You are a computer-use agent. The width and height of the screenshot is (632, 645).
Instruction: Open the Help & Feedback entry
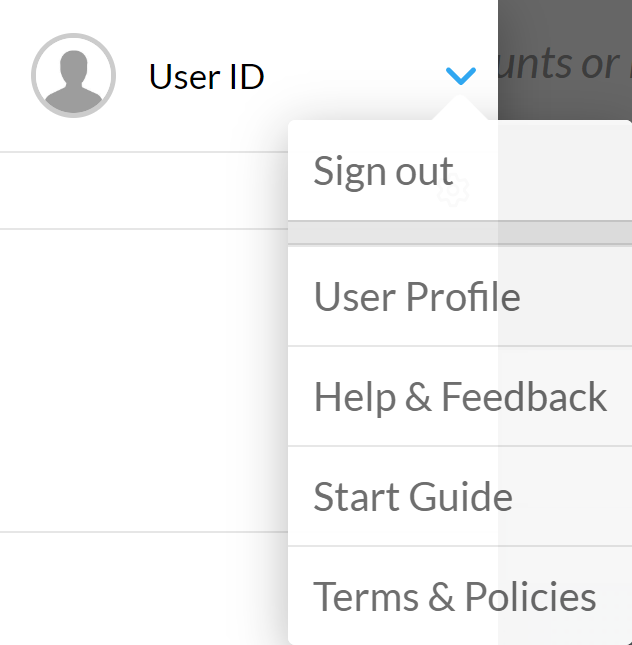pos(460,397)
